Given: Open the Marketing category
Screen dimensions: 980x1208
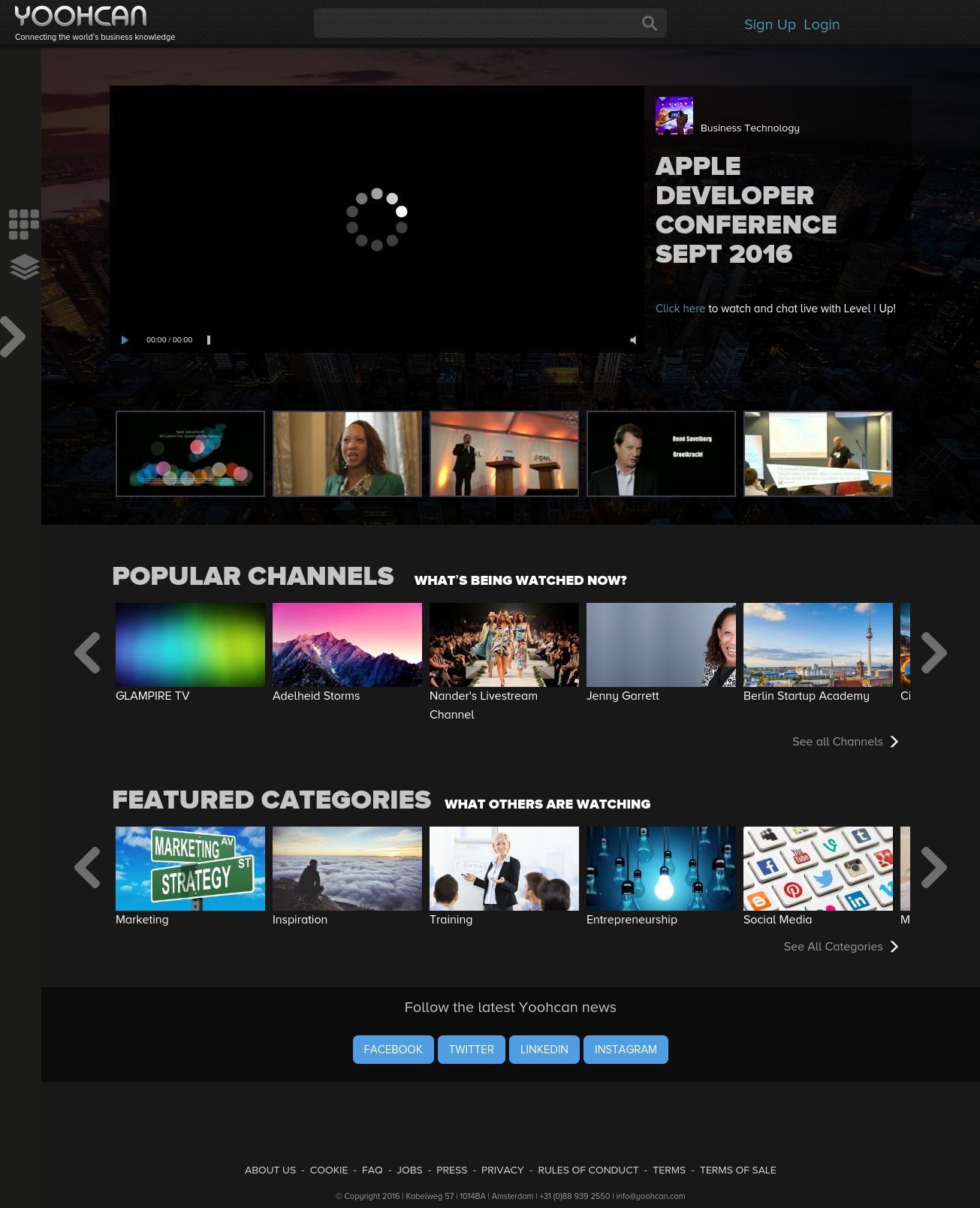Looking at the screenshot, I should point(191,869).
